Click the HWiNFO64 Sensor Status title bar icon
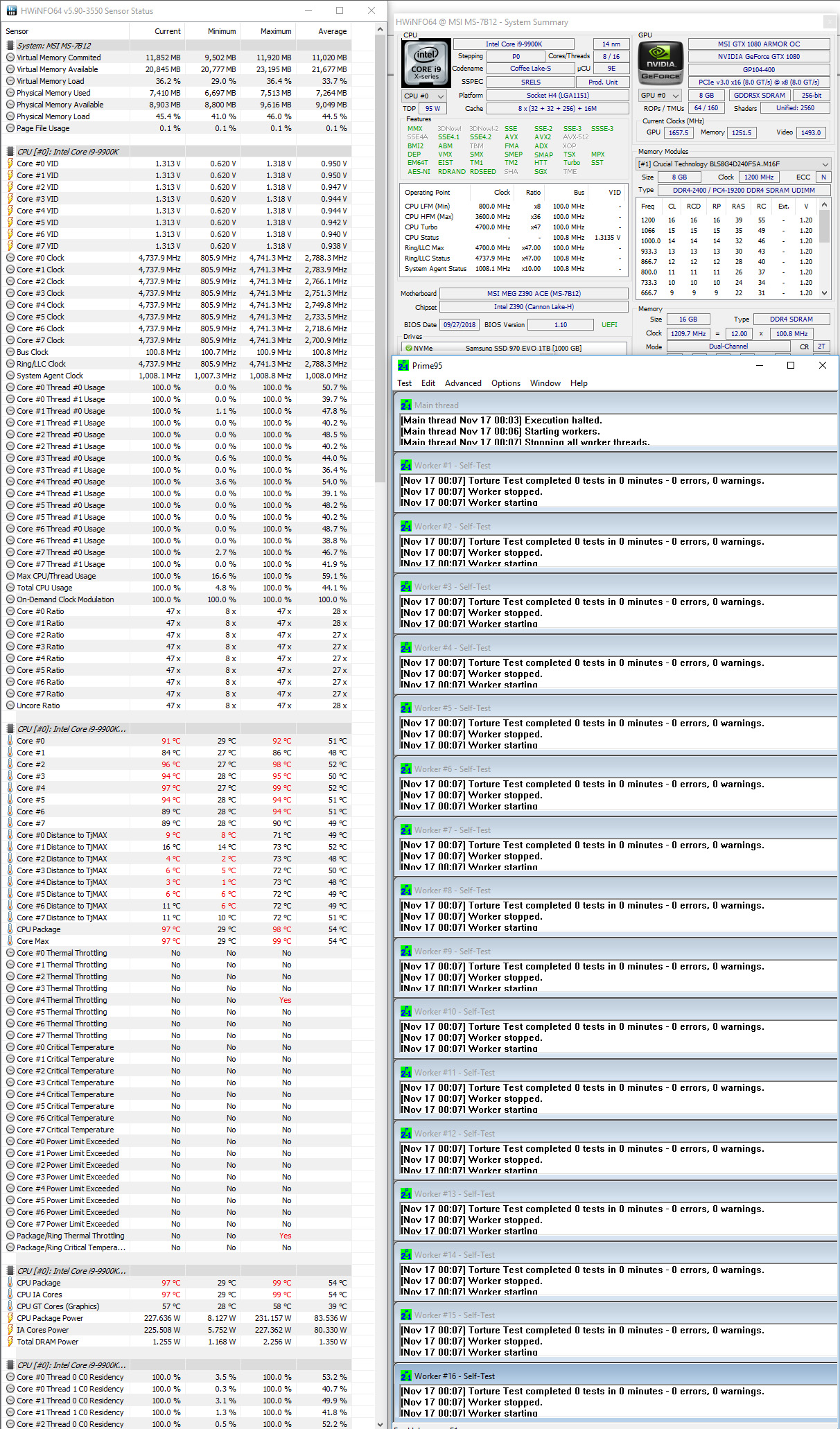840x1429 pixels. pos(11,11)
